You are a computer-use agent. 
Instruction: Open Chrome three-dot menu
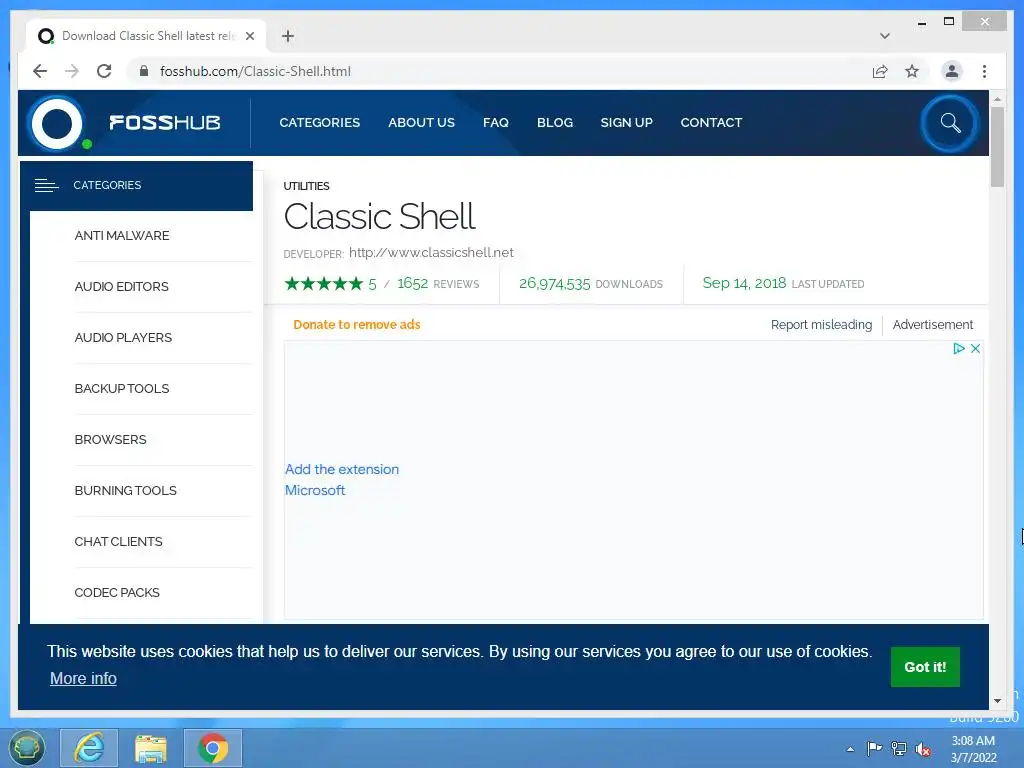pos(984,71)
